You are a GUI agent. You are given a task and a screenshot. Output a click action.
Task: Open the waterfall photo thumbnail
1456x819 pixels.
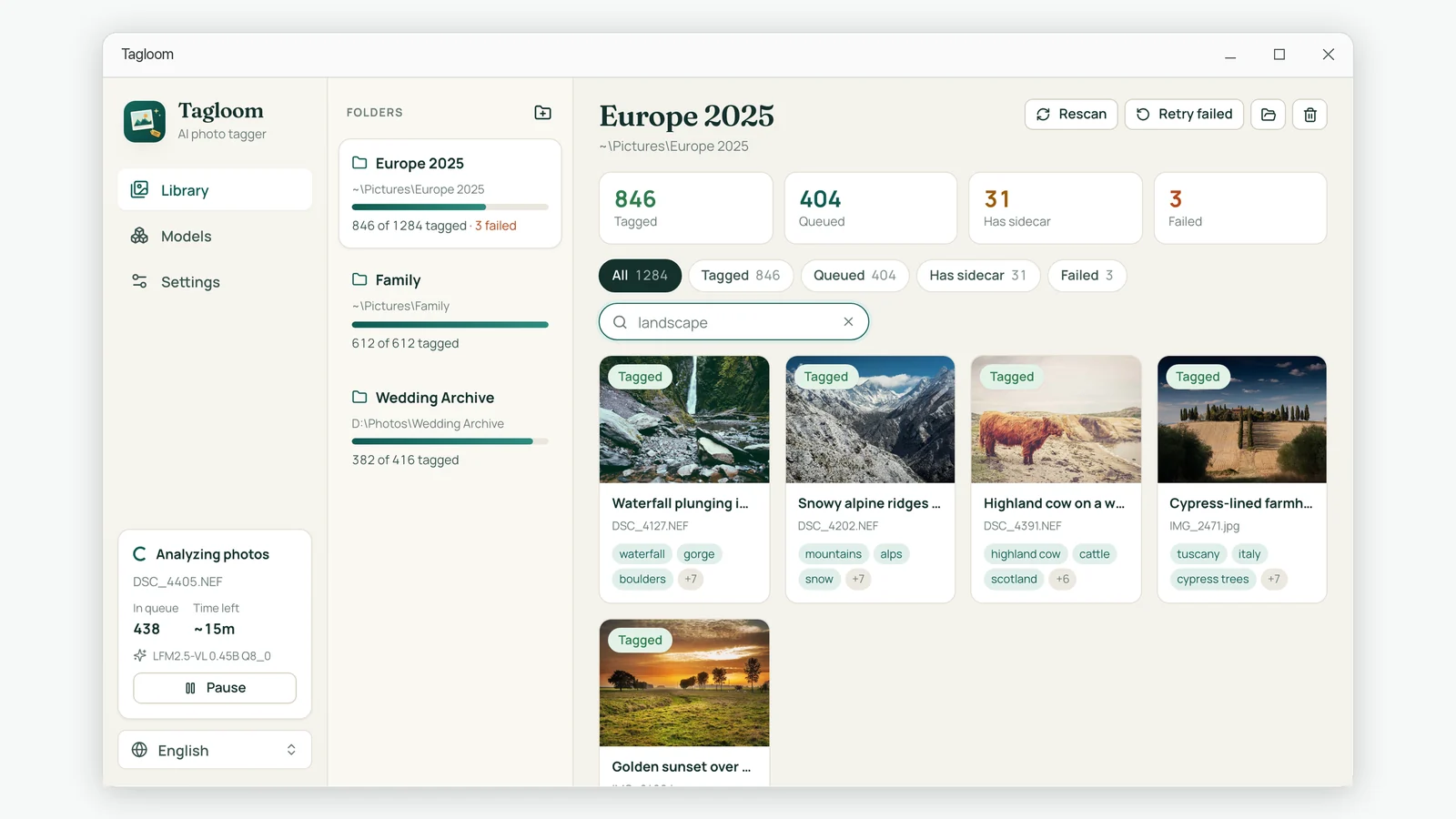click(x=684, y=420)
